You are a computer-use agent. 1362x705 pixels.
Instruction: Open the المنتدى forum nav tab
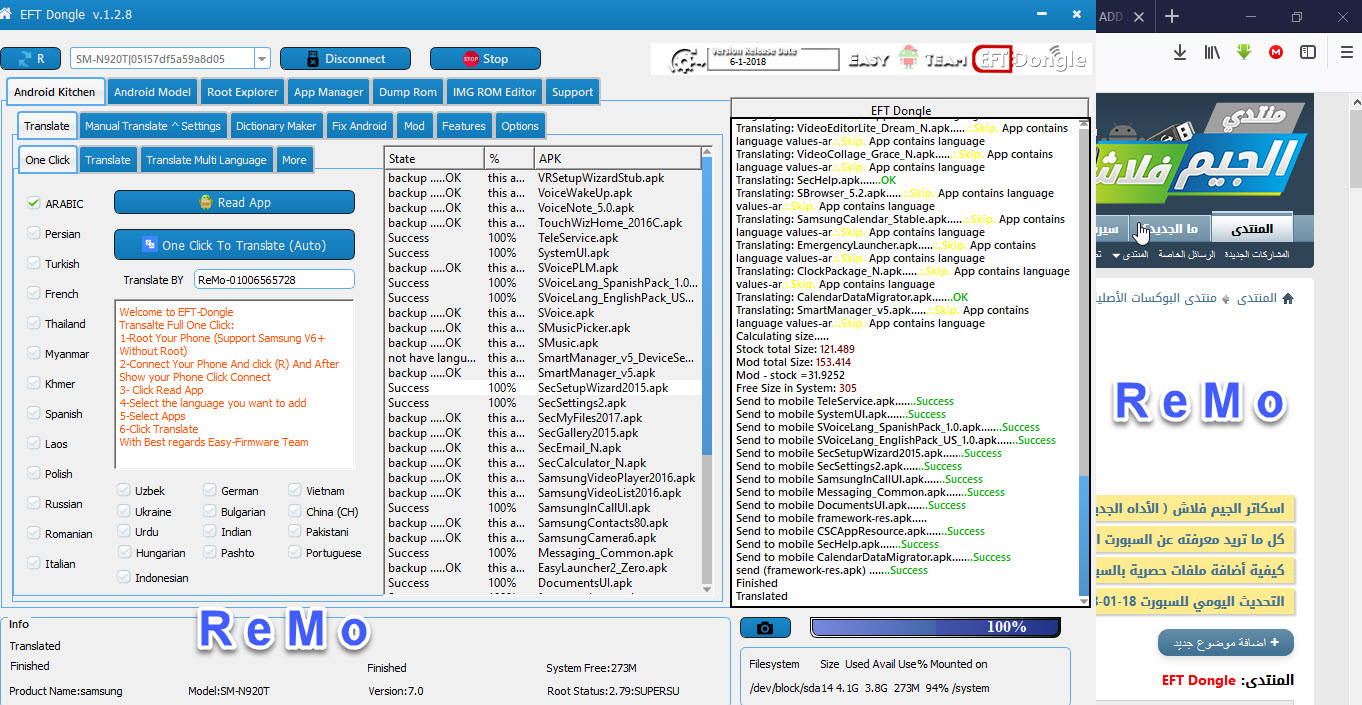coord(1253,228)
